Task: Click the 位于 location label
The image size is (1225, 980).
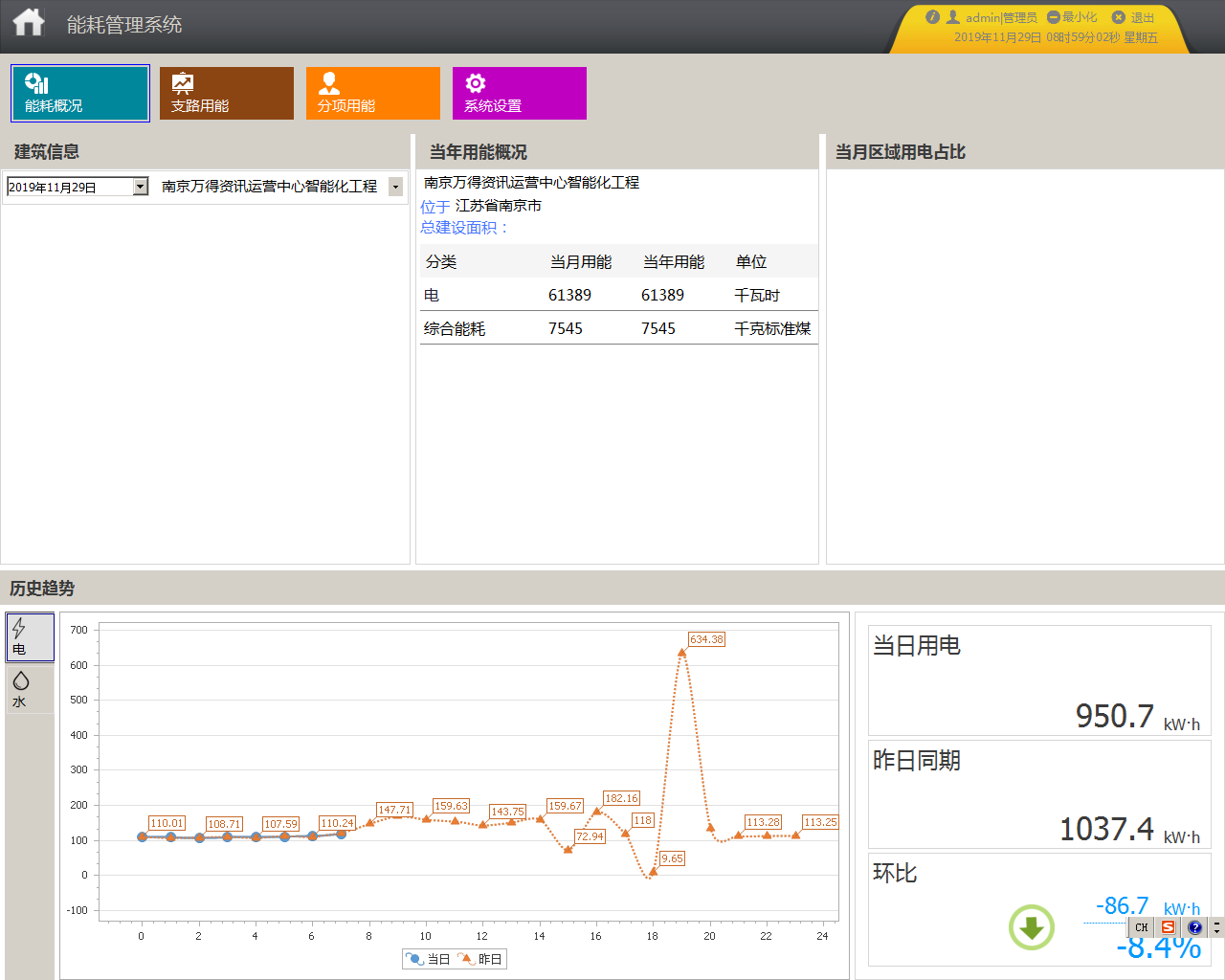Action: click(x=435, y=206)
